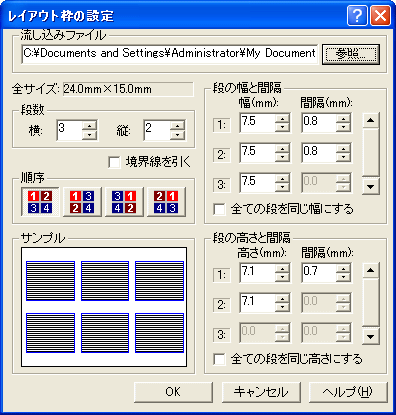Screen dimensions: 396x415
Task: Click column 2 spacing field
Action: click(319, 153)
